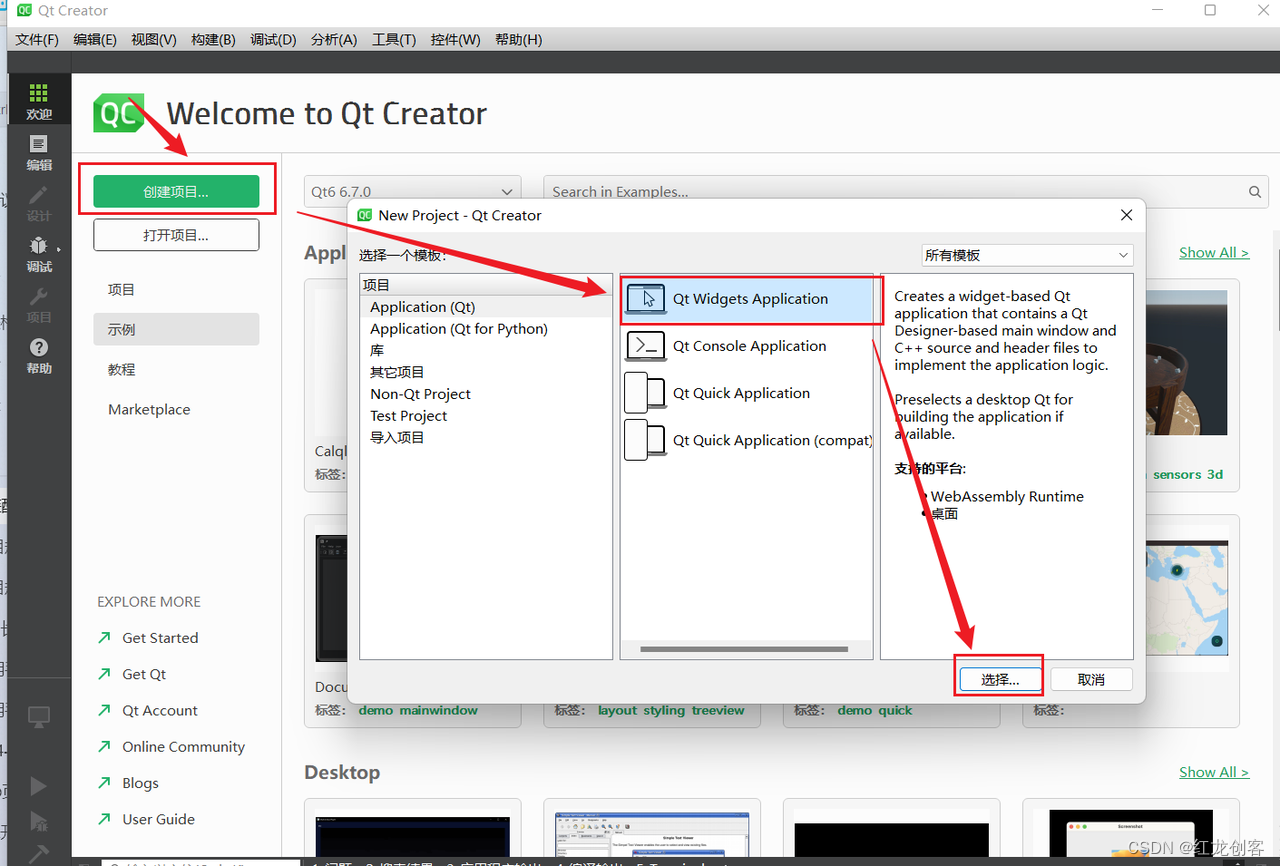1280x866 pixels.
Task: Click Show All link at top right
Action: click(1214, 252)
